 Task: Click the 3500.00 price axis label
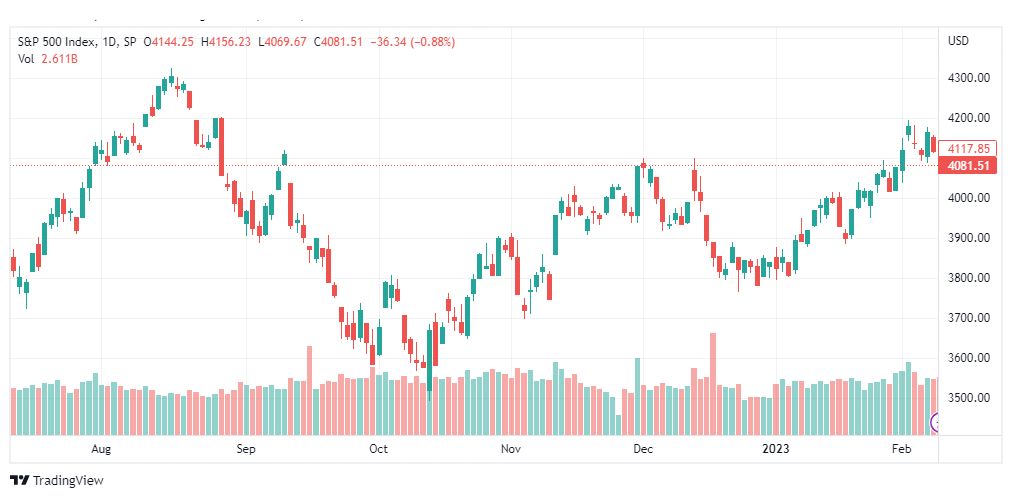tap(968, 398)
